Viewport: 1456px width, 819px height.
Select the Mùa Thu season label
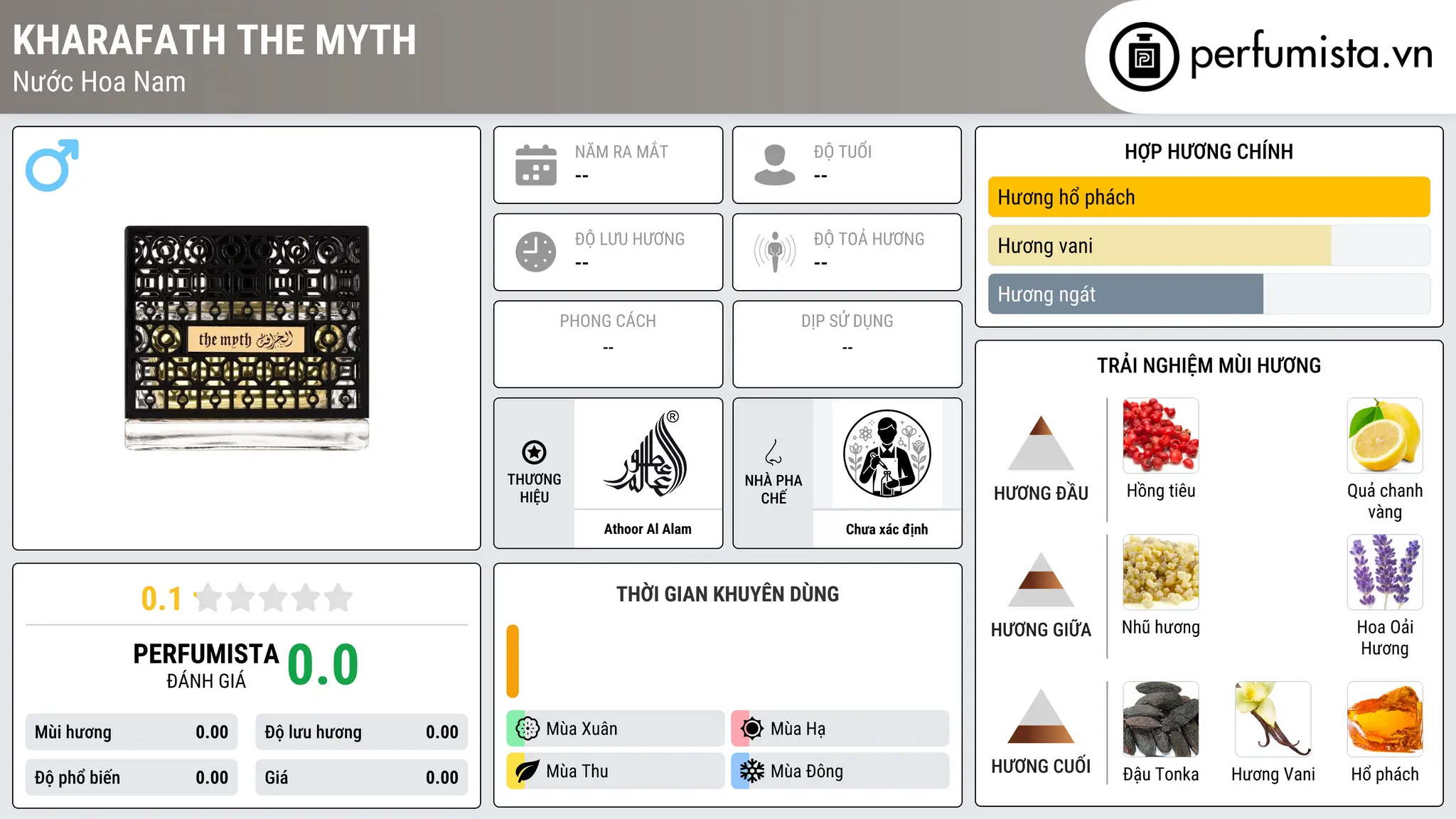[577, 771]
